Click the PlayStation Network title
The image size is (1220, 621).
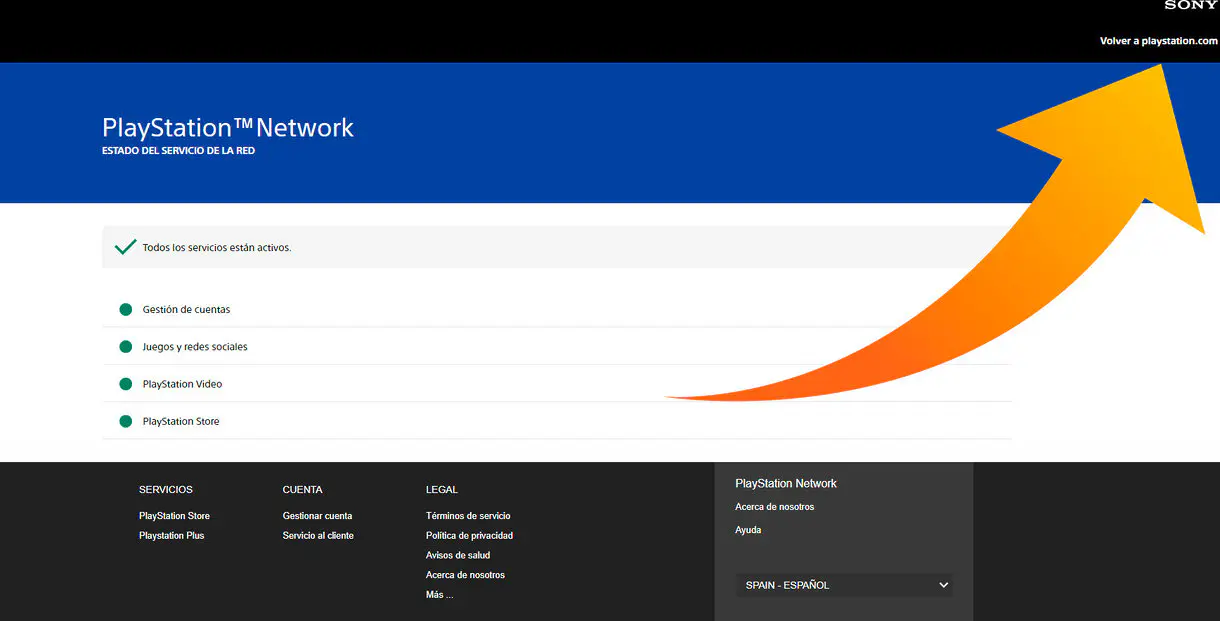pyautogui.click(x=228, y=128)
